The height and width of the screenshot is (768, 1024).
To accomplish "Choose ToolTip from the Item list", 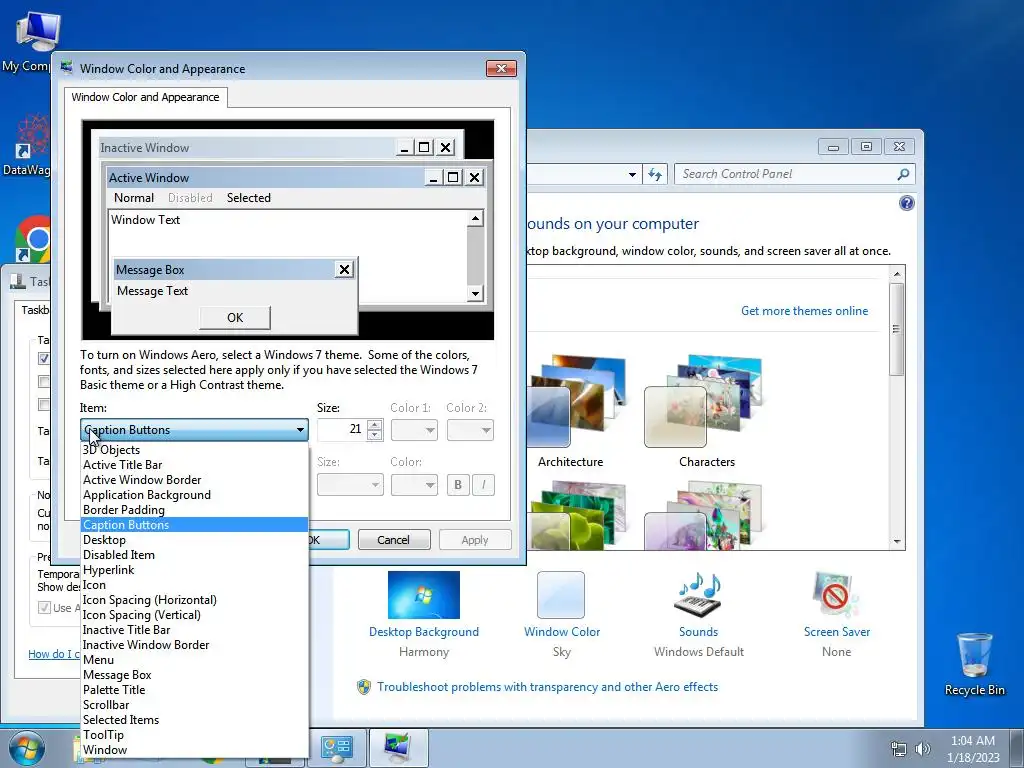I will [x=194, y=735].
